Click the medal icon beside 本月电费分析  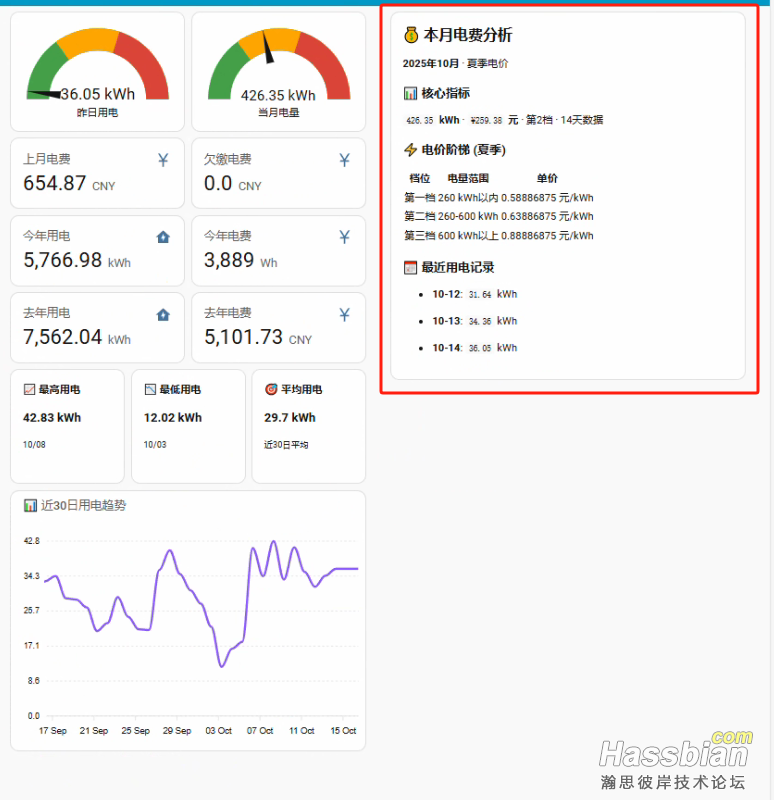pyautogui.click(x=411, y=35)
